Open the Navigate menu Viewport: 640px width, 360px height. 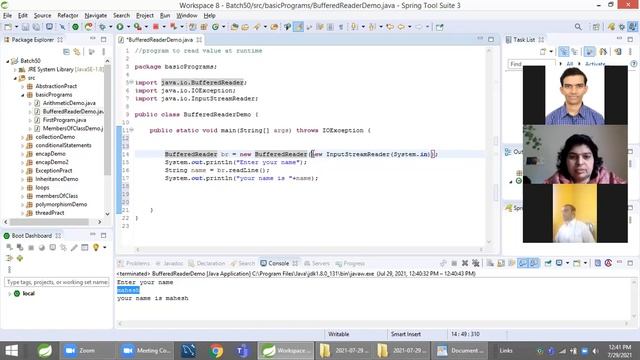96,16
